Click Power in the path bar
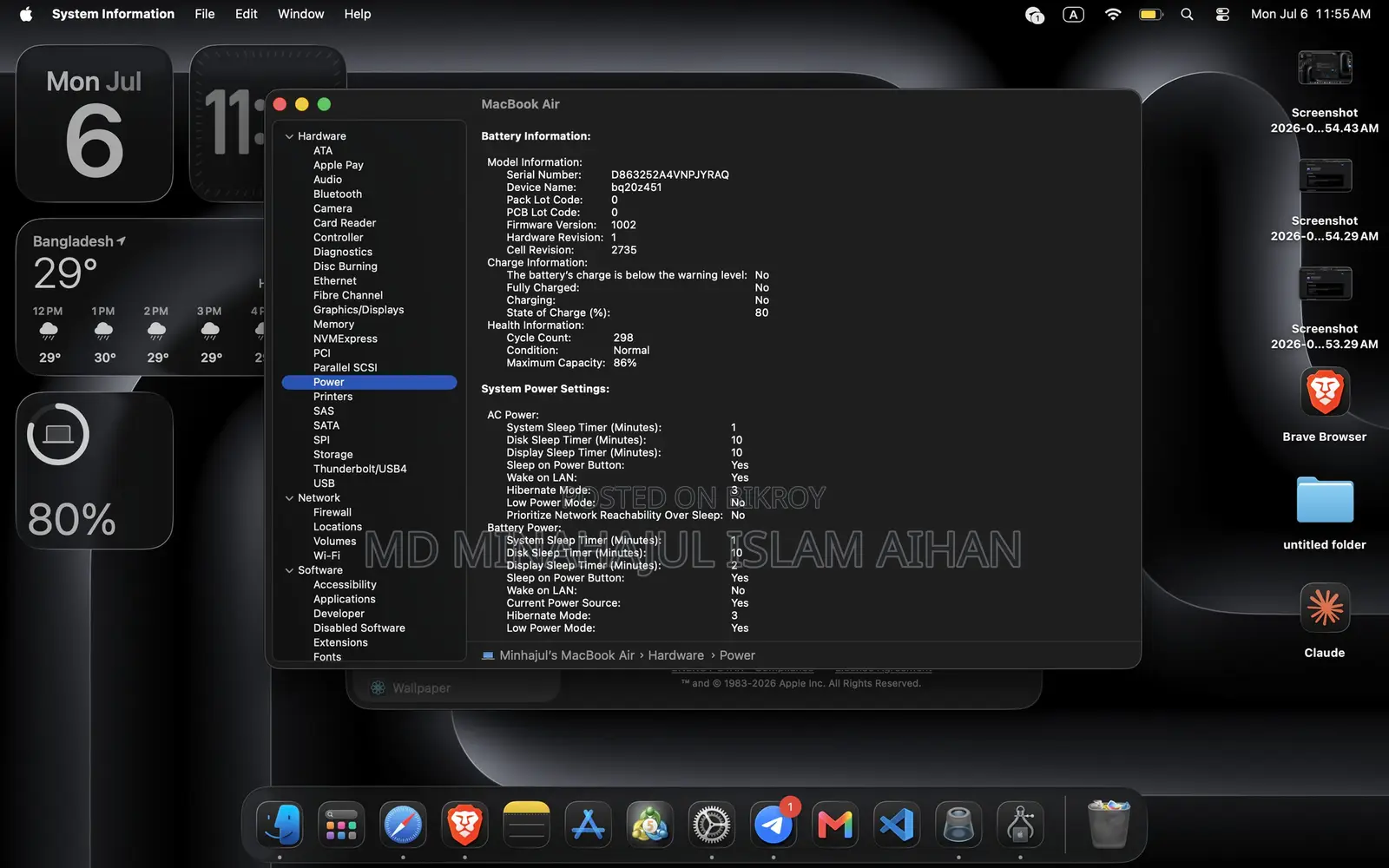The width and height of the screenshot is (1389, 868). [737, 655]
